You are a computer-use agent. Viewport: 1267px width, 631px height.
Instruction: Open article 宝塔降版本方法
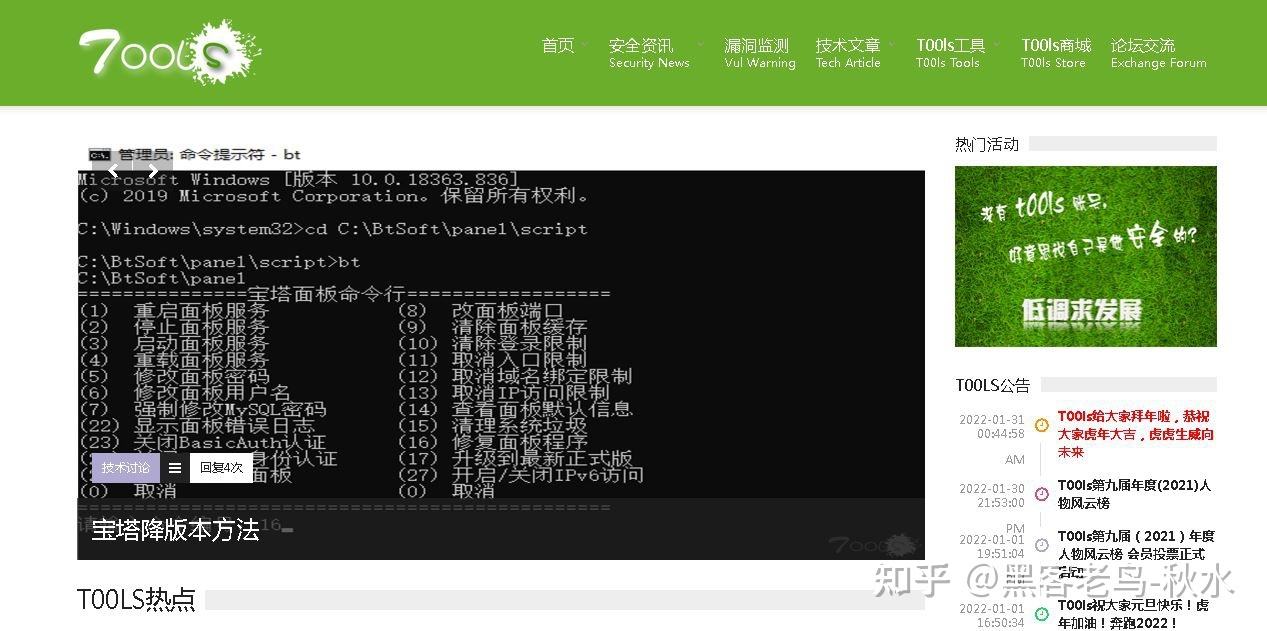tap(175, 529)
